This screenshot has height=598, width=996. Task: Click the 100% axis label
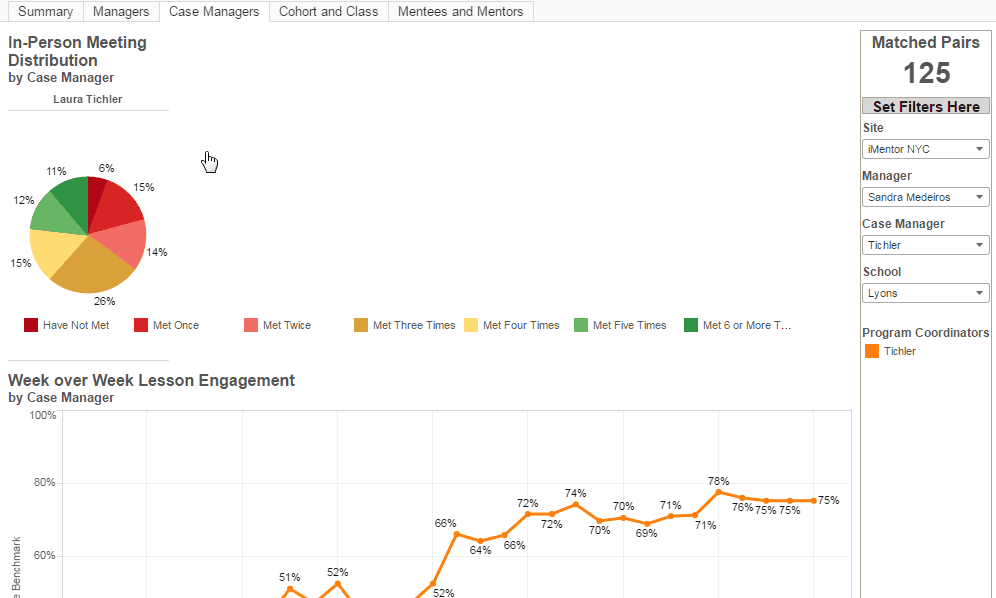pos(43,415)
